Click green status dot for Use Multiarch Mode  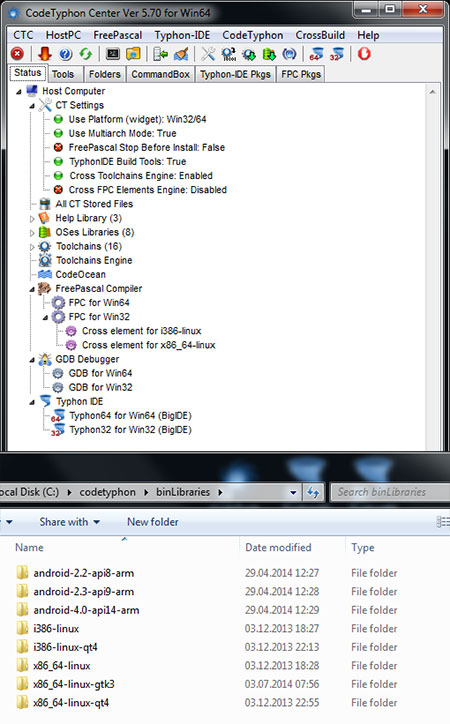58,133
